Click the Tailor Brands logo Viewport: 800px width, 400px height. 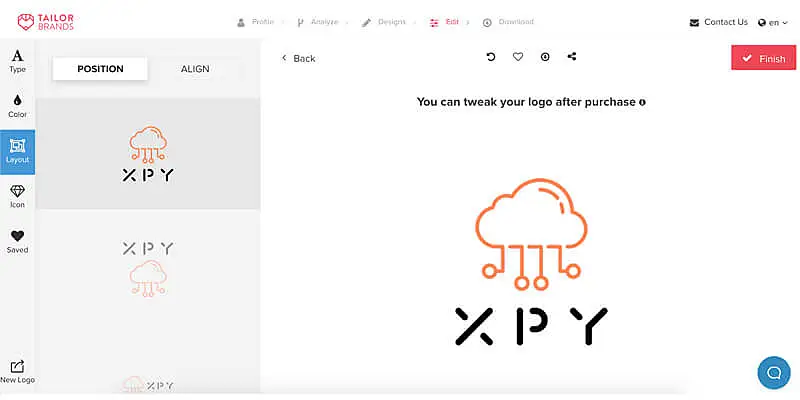pyautogui.click(x=45, y=22)
